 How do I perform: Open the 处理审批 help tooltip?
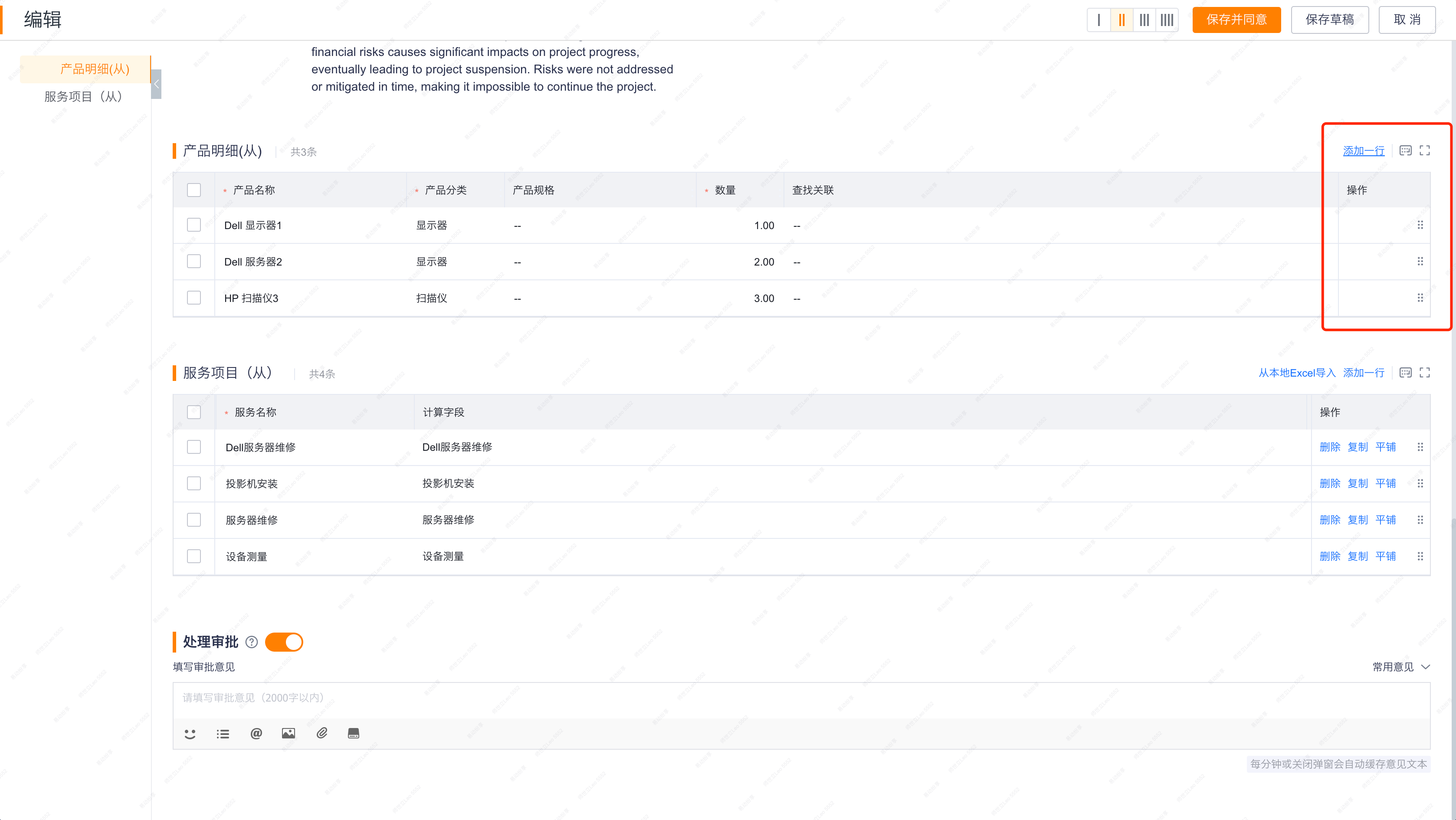(x=252, y=642)
